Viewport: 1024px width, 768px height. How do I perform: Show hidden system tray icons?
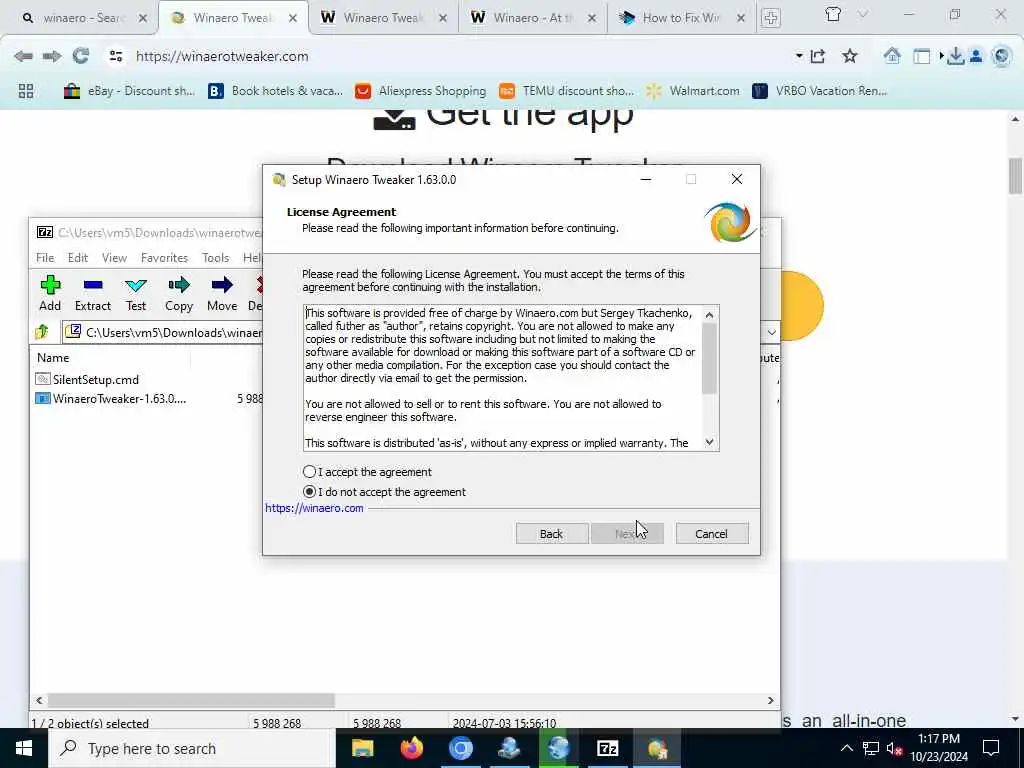coord(846,748)
